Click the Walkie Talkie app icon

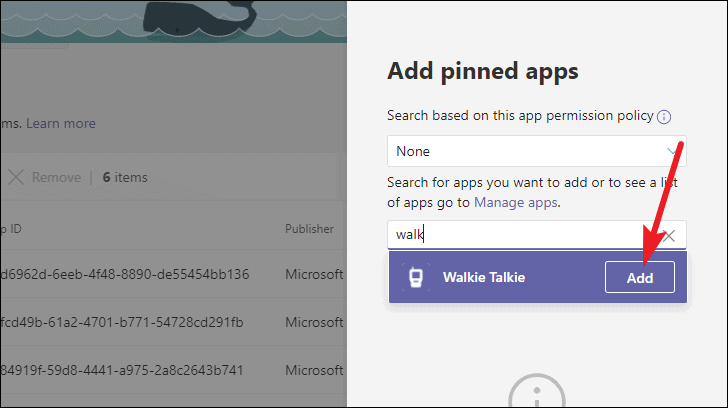point(414,278)
